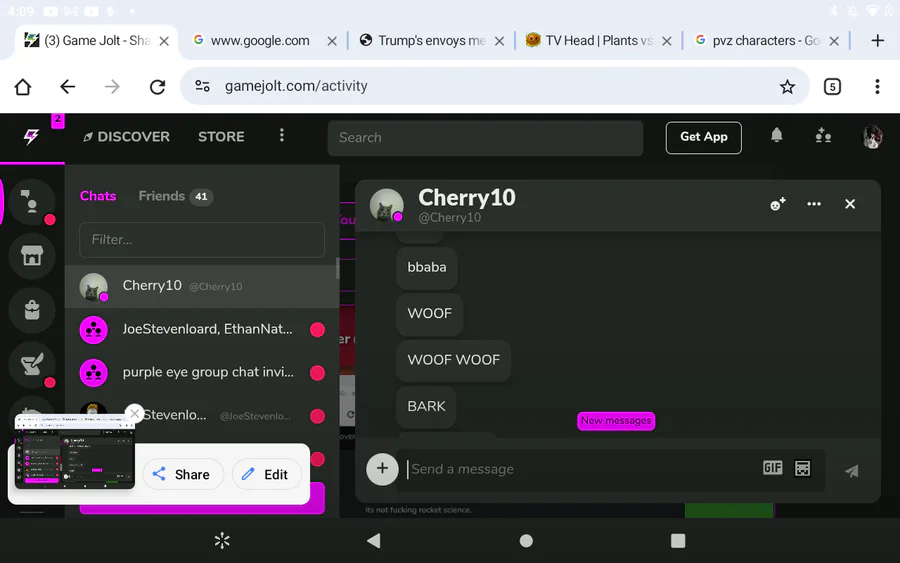This screenshot has width=900, height=563.
Task: Open a new browser tab
Action: pos(877,41)
